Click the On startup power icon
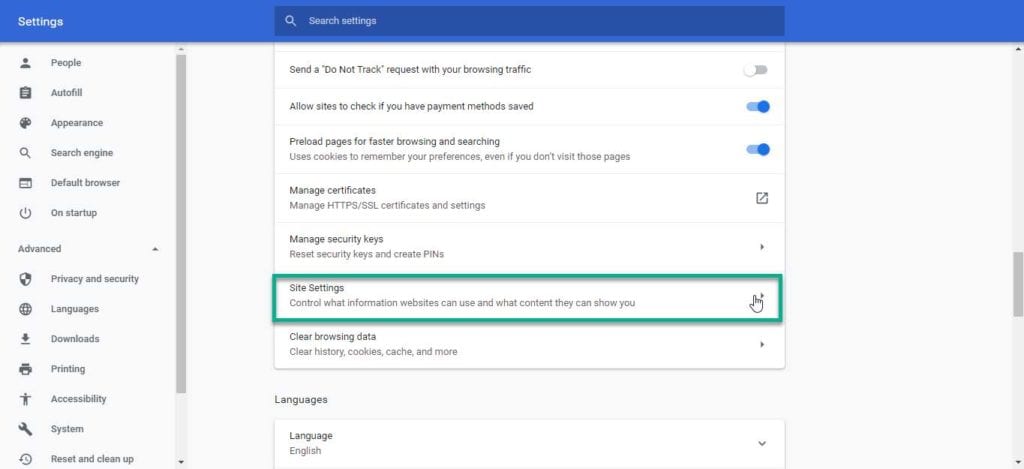The image size is (1024, 469). point(25,213)
